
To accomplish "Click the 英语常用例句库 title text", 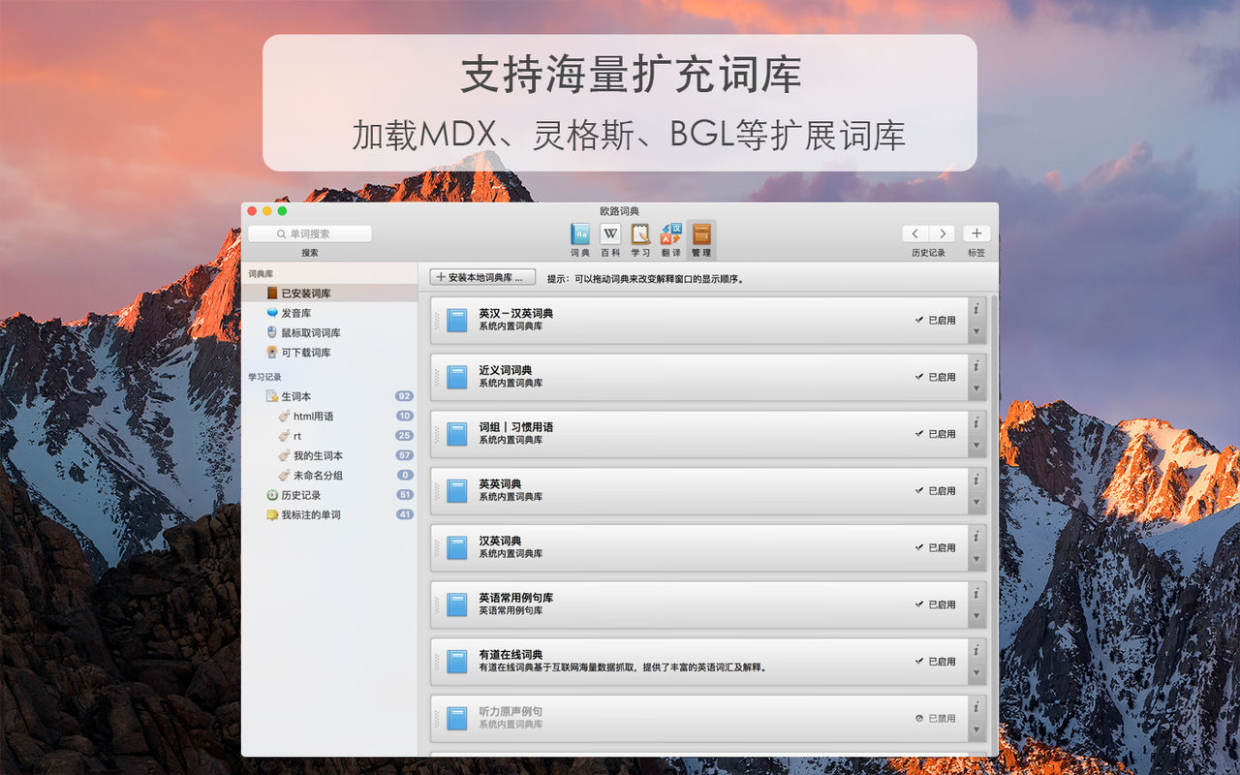I will 516,598.
